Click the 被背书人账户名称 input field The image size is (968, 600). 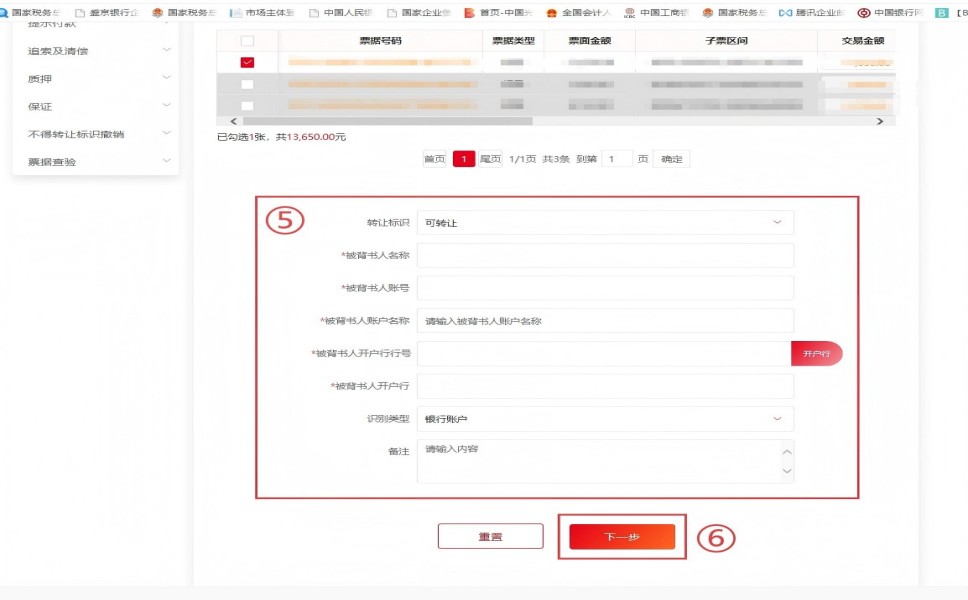(x=605, y=321)
